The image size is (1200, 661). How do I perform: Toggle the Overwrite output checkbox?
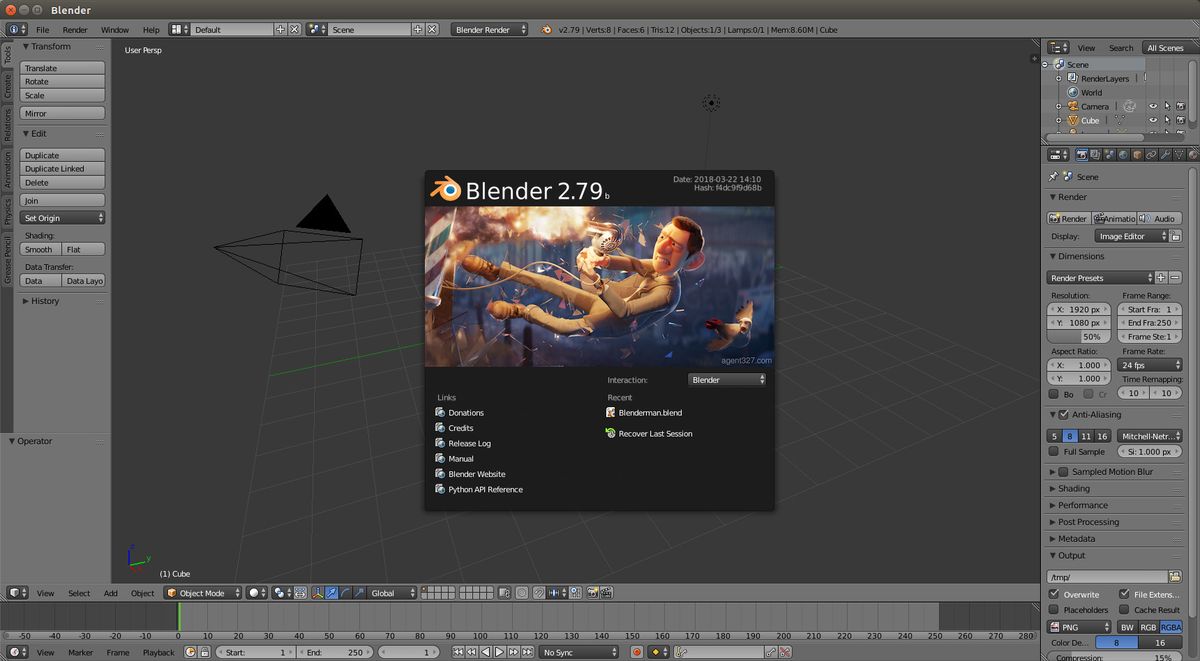(x=1054, y=594)
